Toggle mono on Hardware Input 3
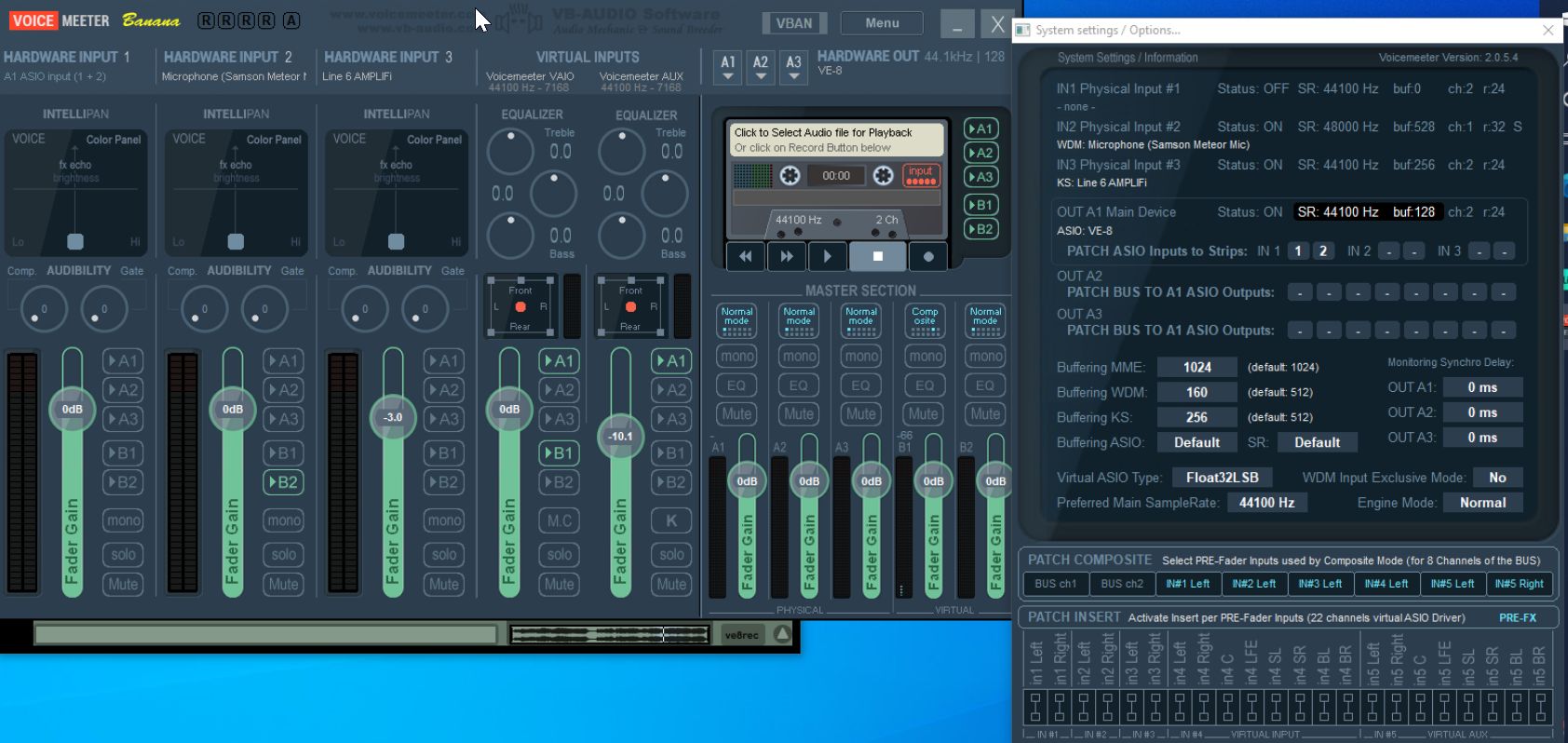1568x743 pixels. pyautogui.click(x=444, y=520)
